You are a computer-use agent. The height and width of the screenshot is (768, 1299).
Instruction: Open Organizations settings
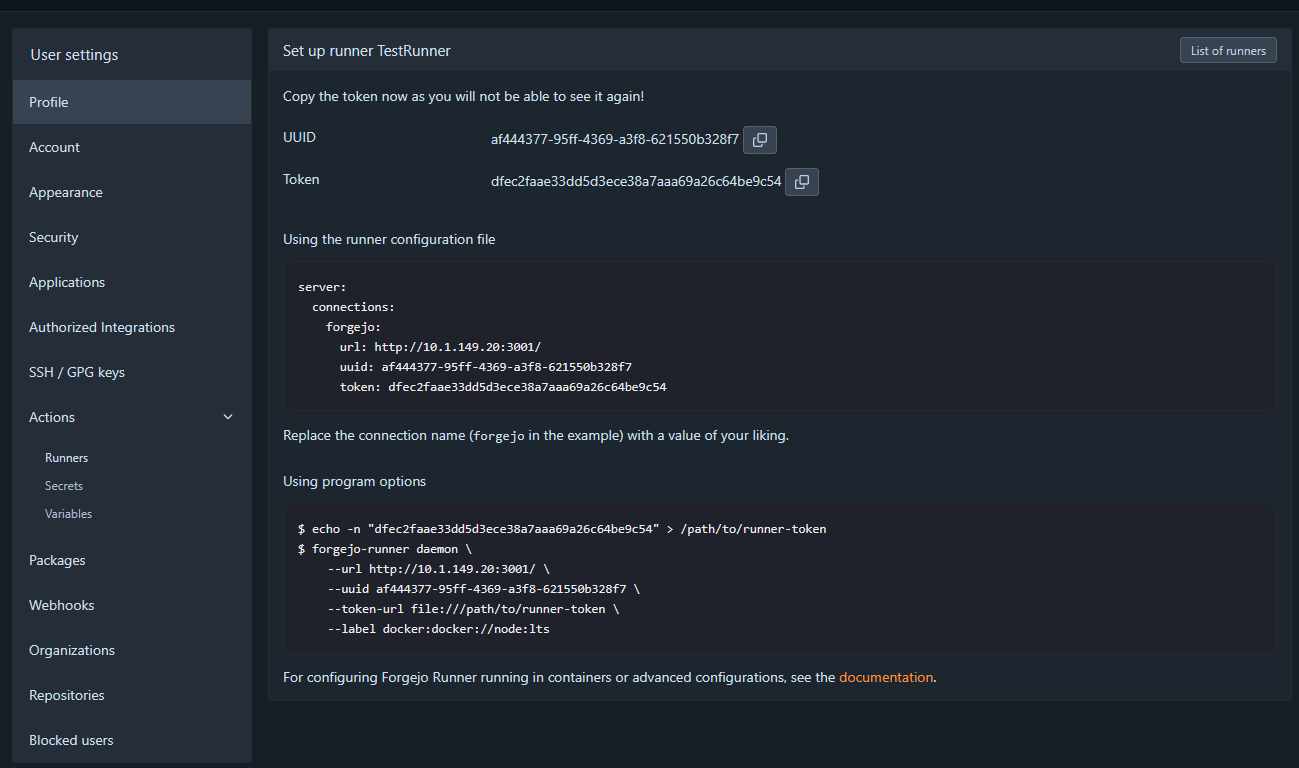[132, 650]
